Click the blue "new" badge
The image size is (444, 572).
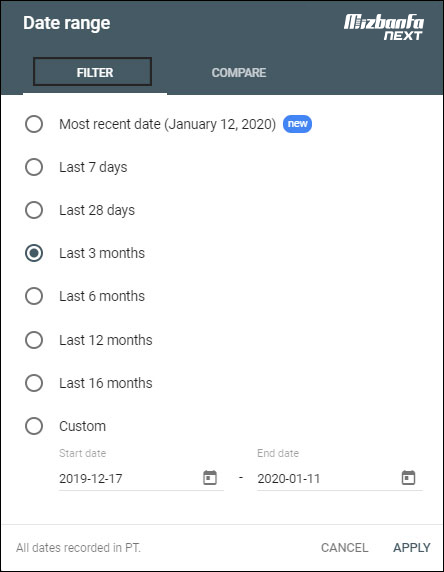coord(297,124)
